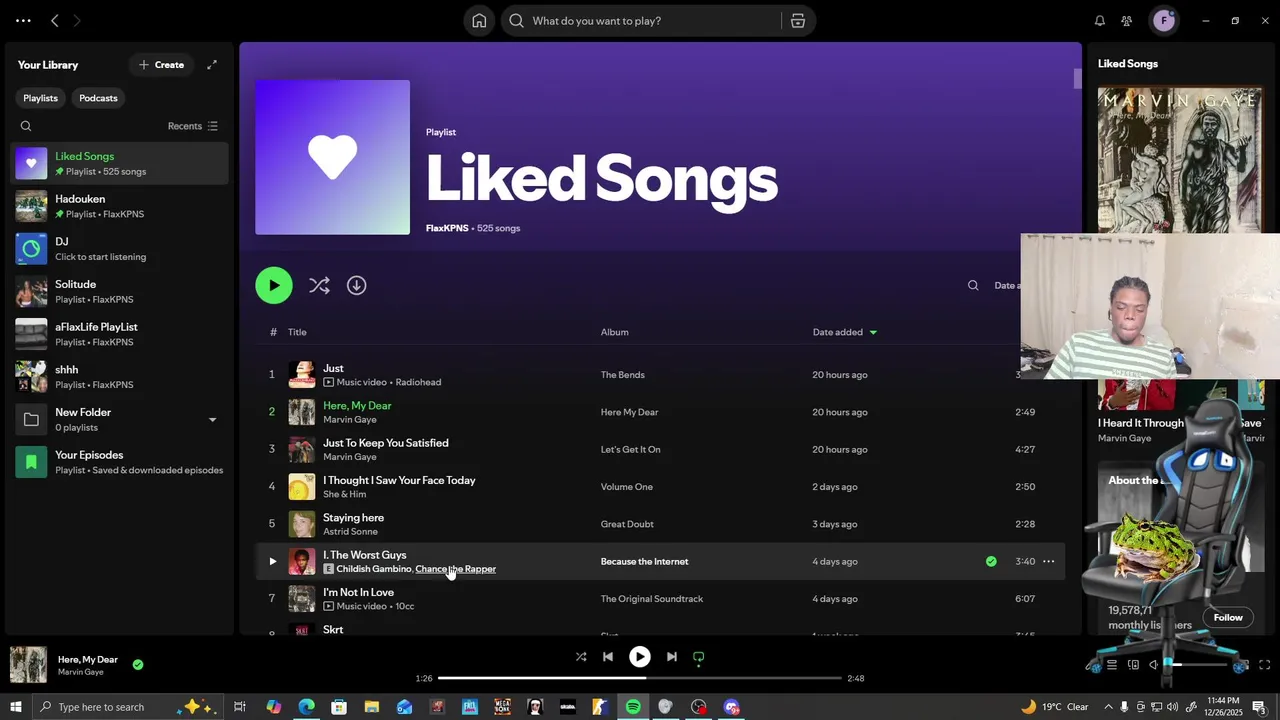Open Connect to a device icon
This screenshot has height=720, width=1280.
pos(1133,665)
